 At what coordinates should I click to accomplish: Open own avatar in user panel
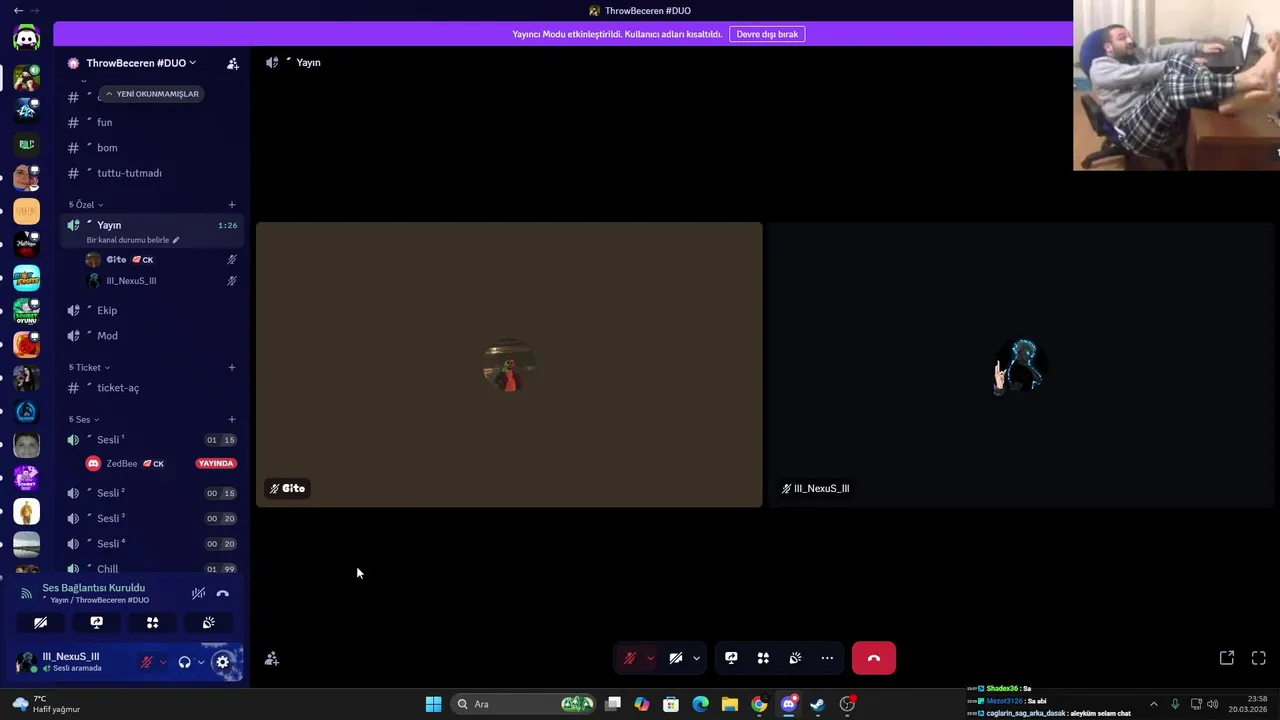(25, 662)
